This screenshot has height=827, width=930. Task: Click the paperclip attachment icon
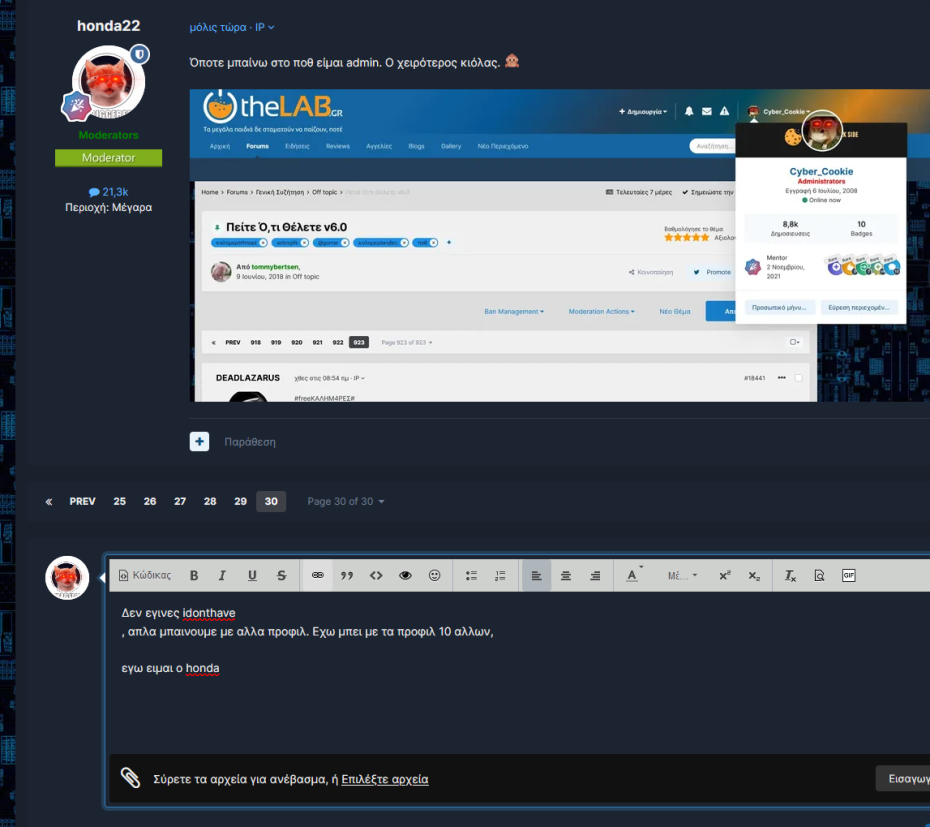(130, 778)
